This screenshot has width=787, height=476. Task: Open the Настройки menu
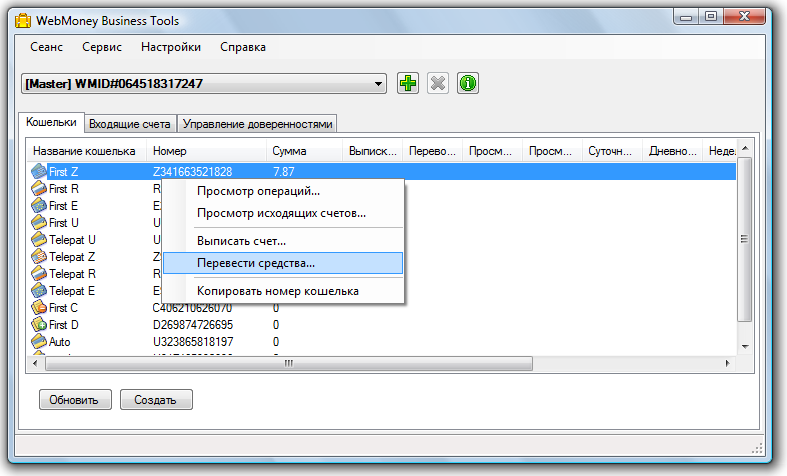[171, 47]
